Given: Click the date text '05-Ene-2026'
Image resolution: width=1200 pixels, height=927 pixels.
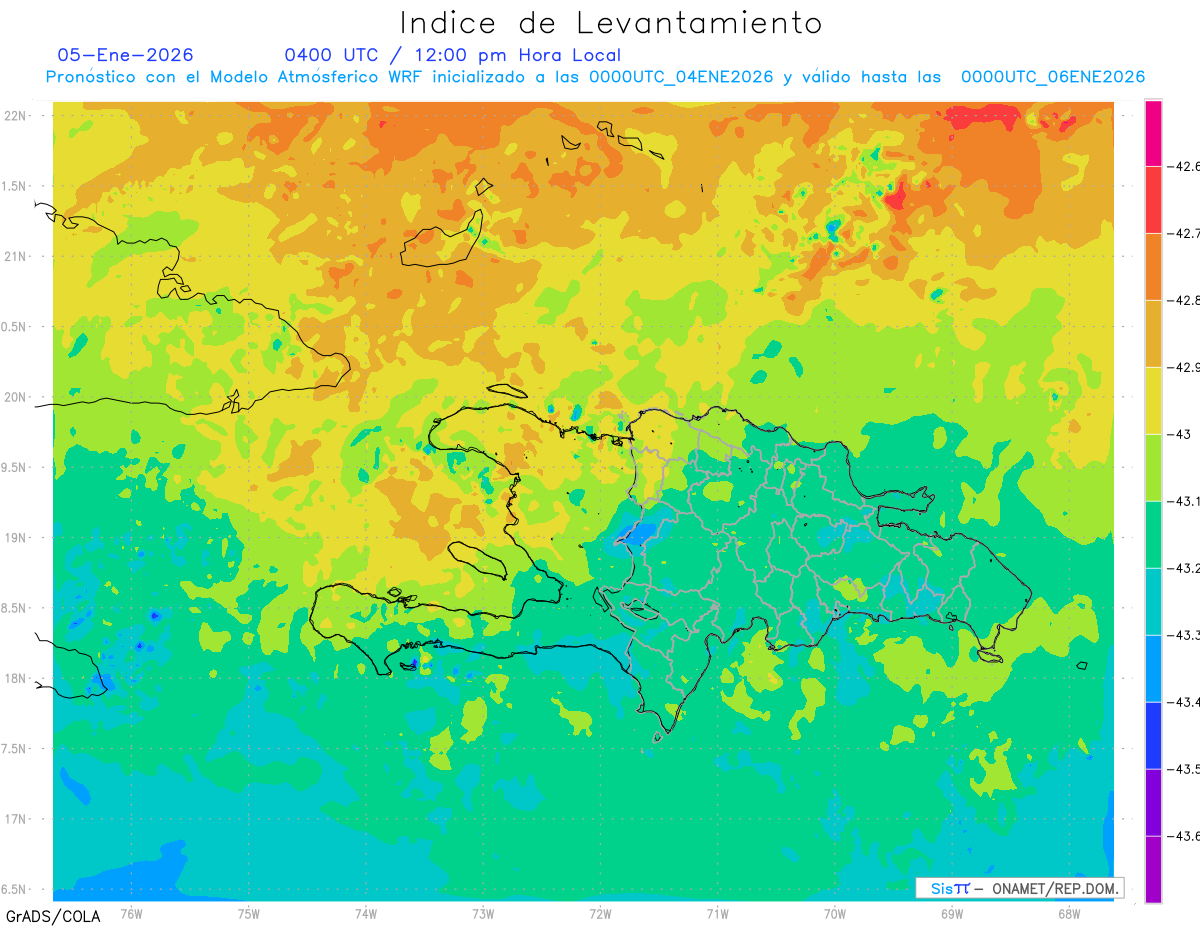Looking at the screenshot, I should 125,55.
